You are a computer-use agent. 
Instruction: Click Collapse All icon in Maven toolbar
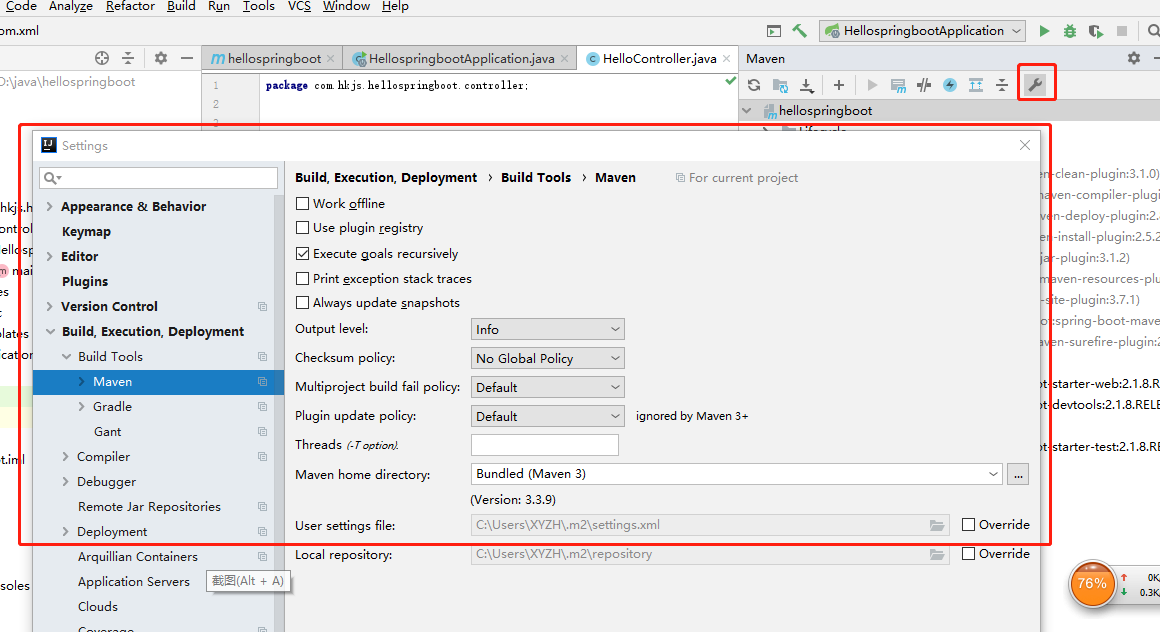[x=1002, y=85]
